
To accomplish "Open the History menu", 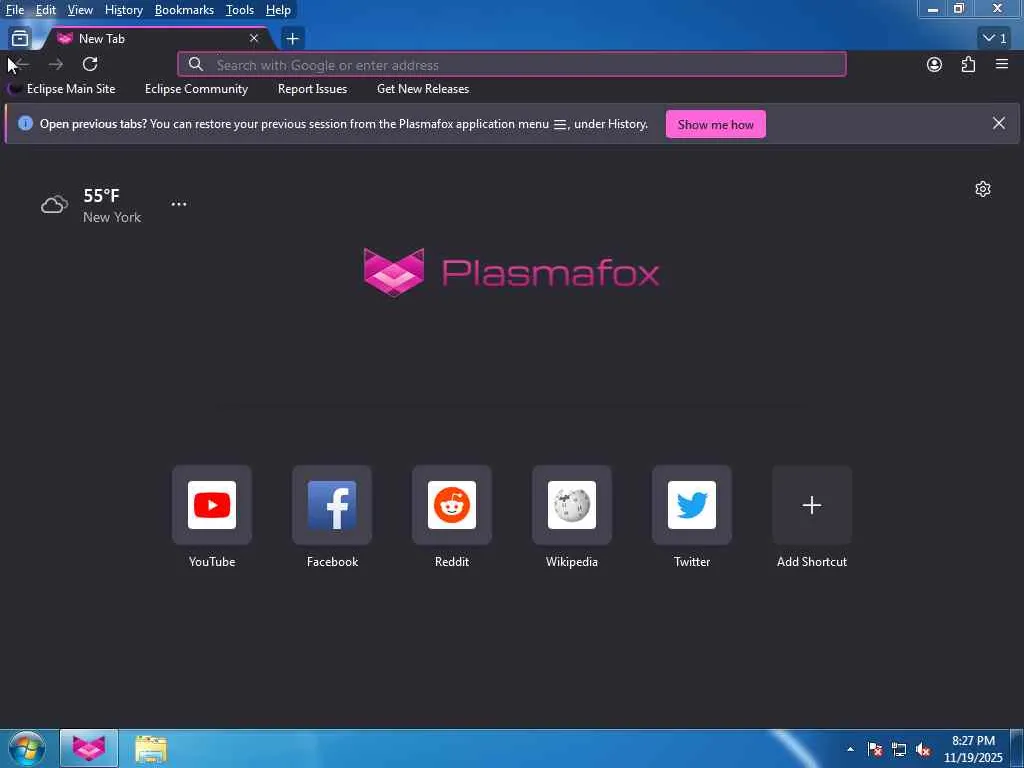I will pyautogui.click(x=123, y=10).
